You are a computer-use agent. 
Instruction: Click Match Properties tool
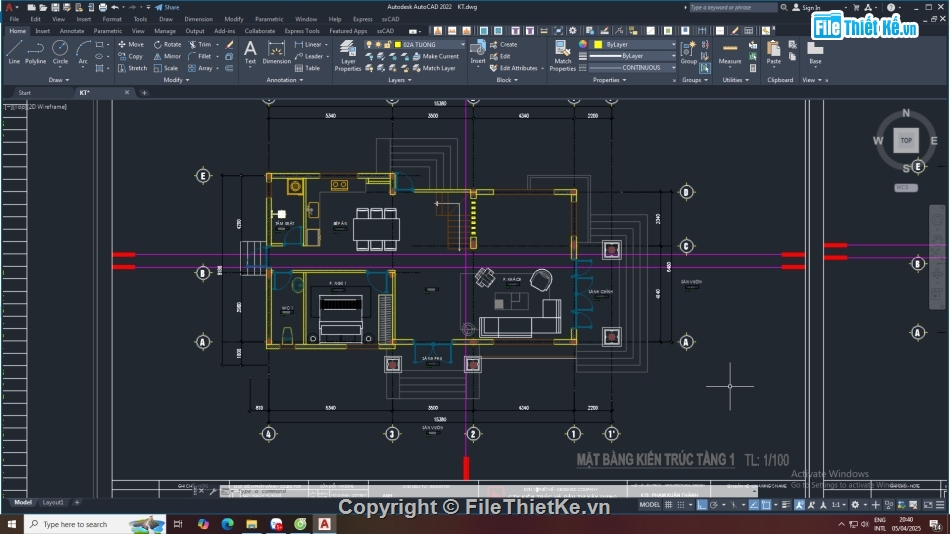562,56
